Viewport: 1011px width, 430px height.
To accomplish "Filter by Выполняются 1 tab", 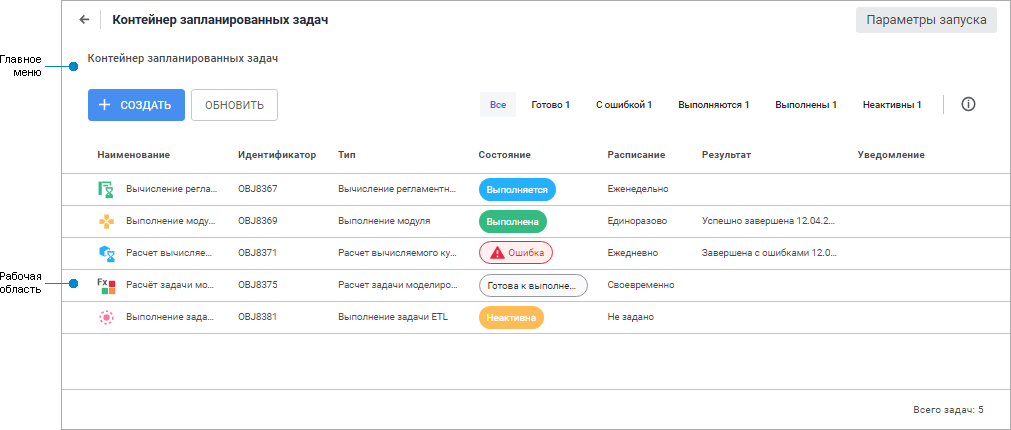I will click(x=713, y=105).
